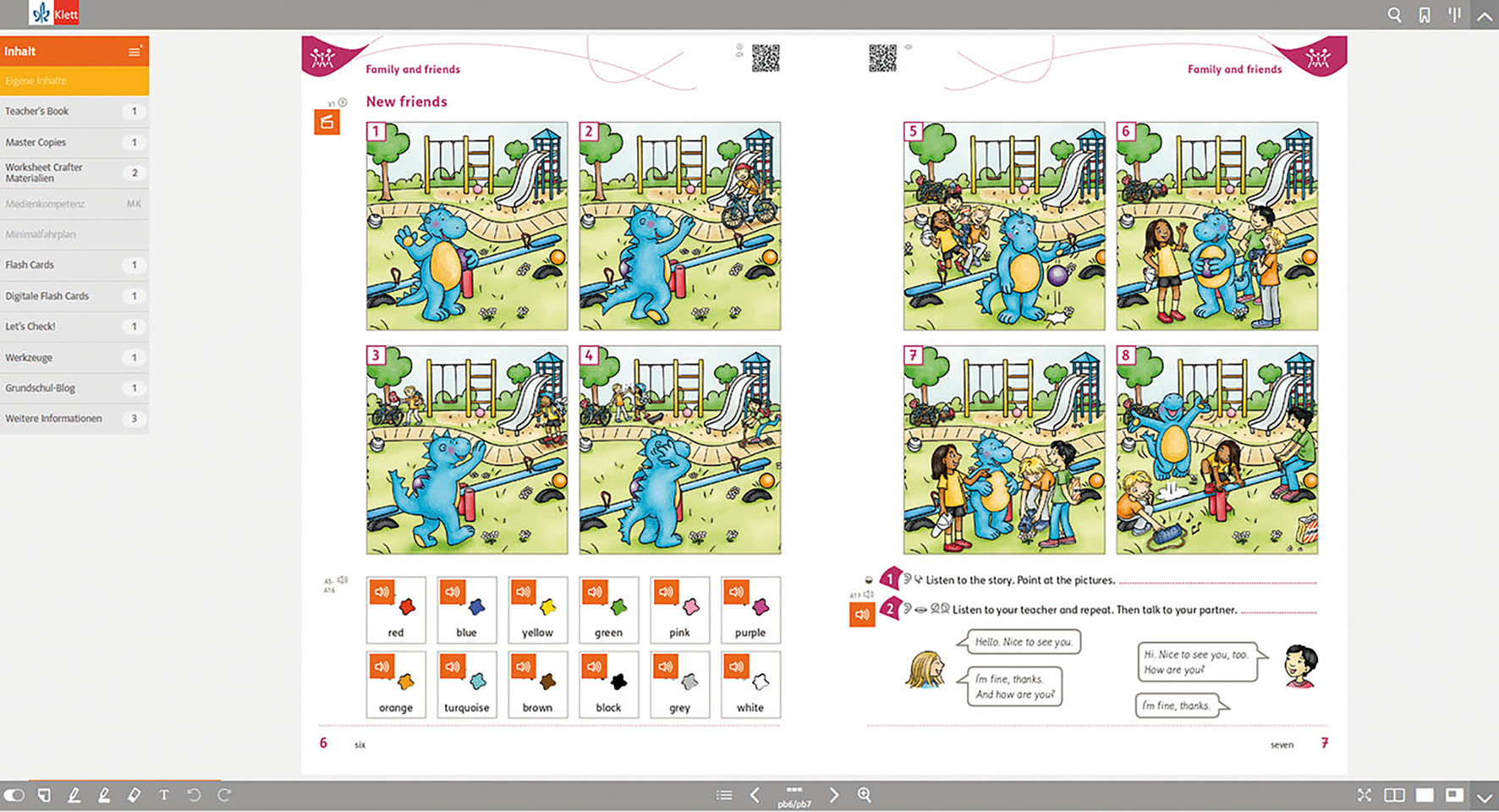Toggle the Inhalt sidebar hamburger menu
Screen dimensions: 1499x812
pos(135,52)
